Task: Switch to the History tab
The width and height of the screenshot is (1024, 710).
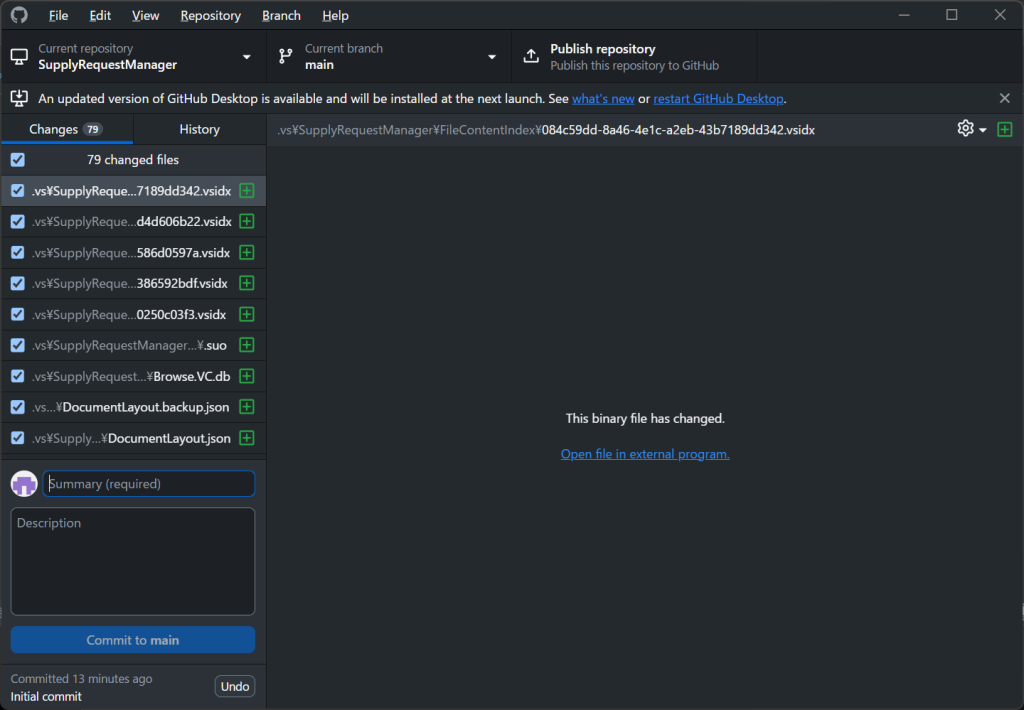Action: (x=199, y=129)
